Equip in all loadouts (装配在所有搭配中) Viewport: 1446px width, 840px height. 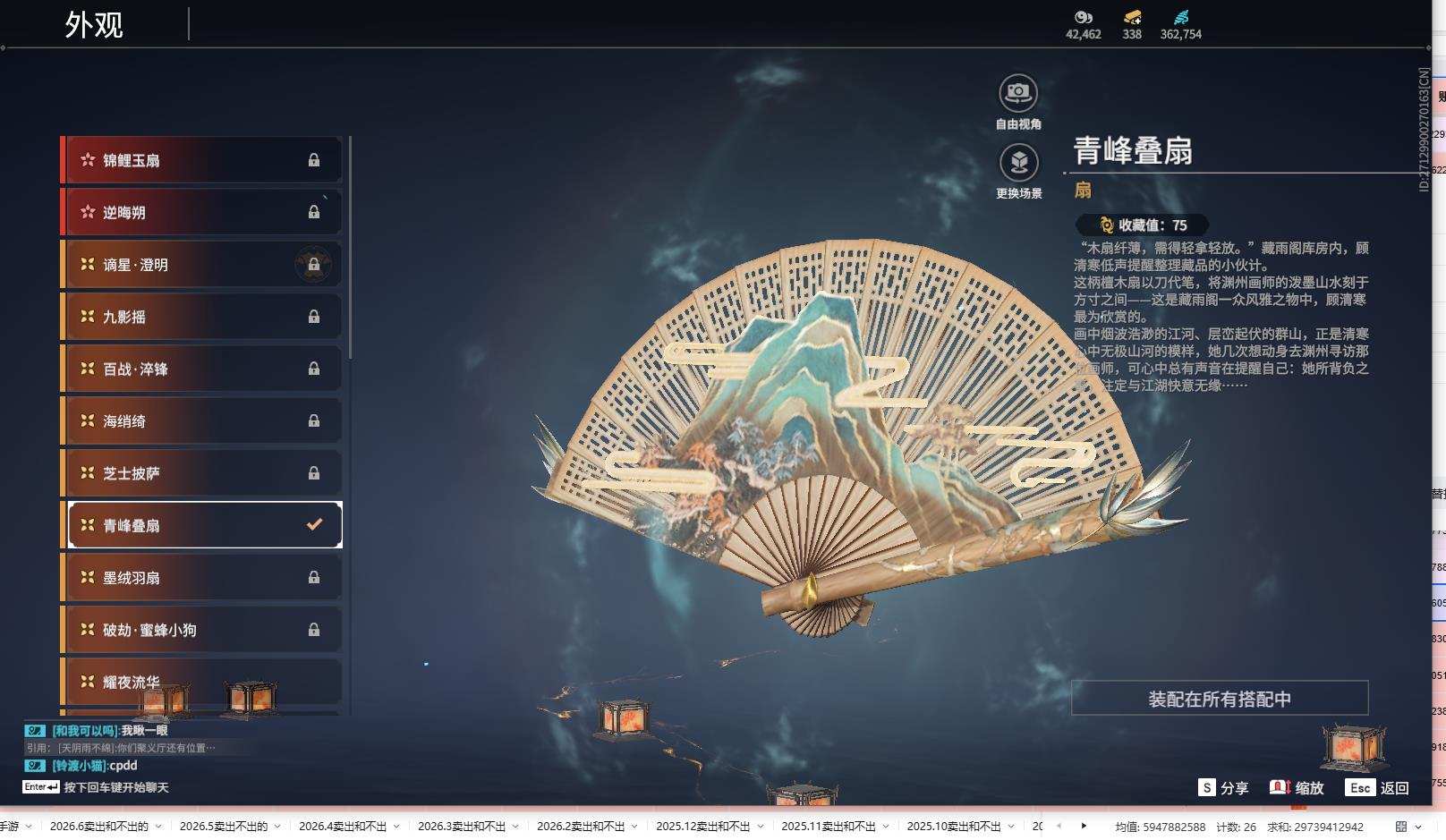tap(1220, 699)
